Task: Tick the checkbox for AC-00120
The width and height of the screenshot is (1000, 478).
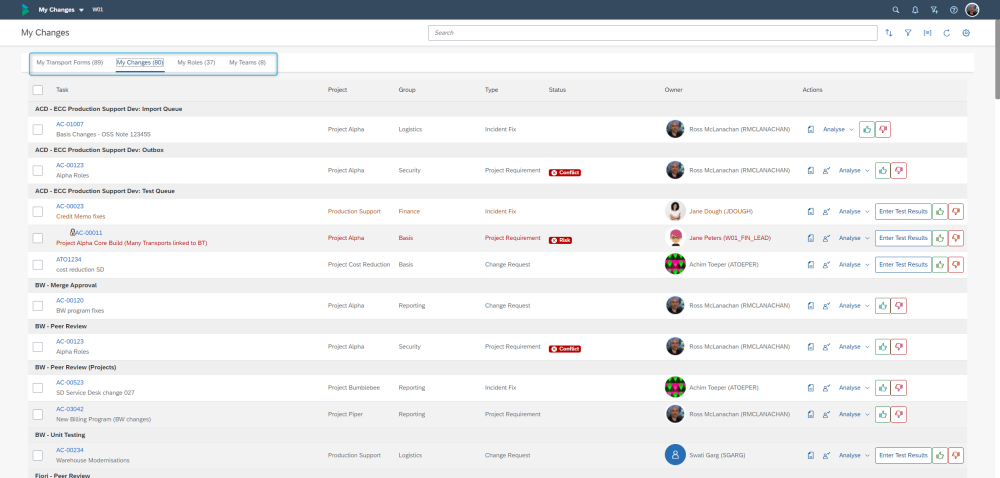Action: [x=38, y=305]
